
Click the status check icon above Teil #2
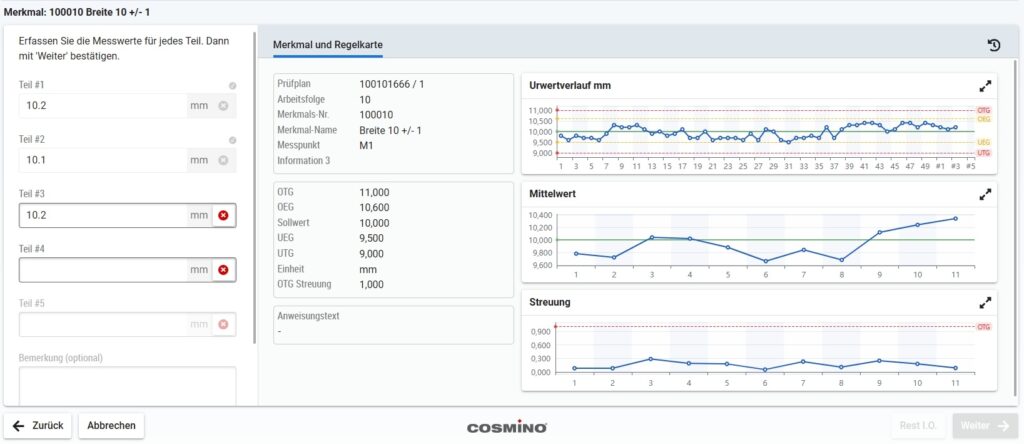(232, 141)
